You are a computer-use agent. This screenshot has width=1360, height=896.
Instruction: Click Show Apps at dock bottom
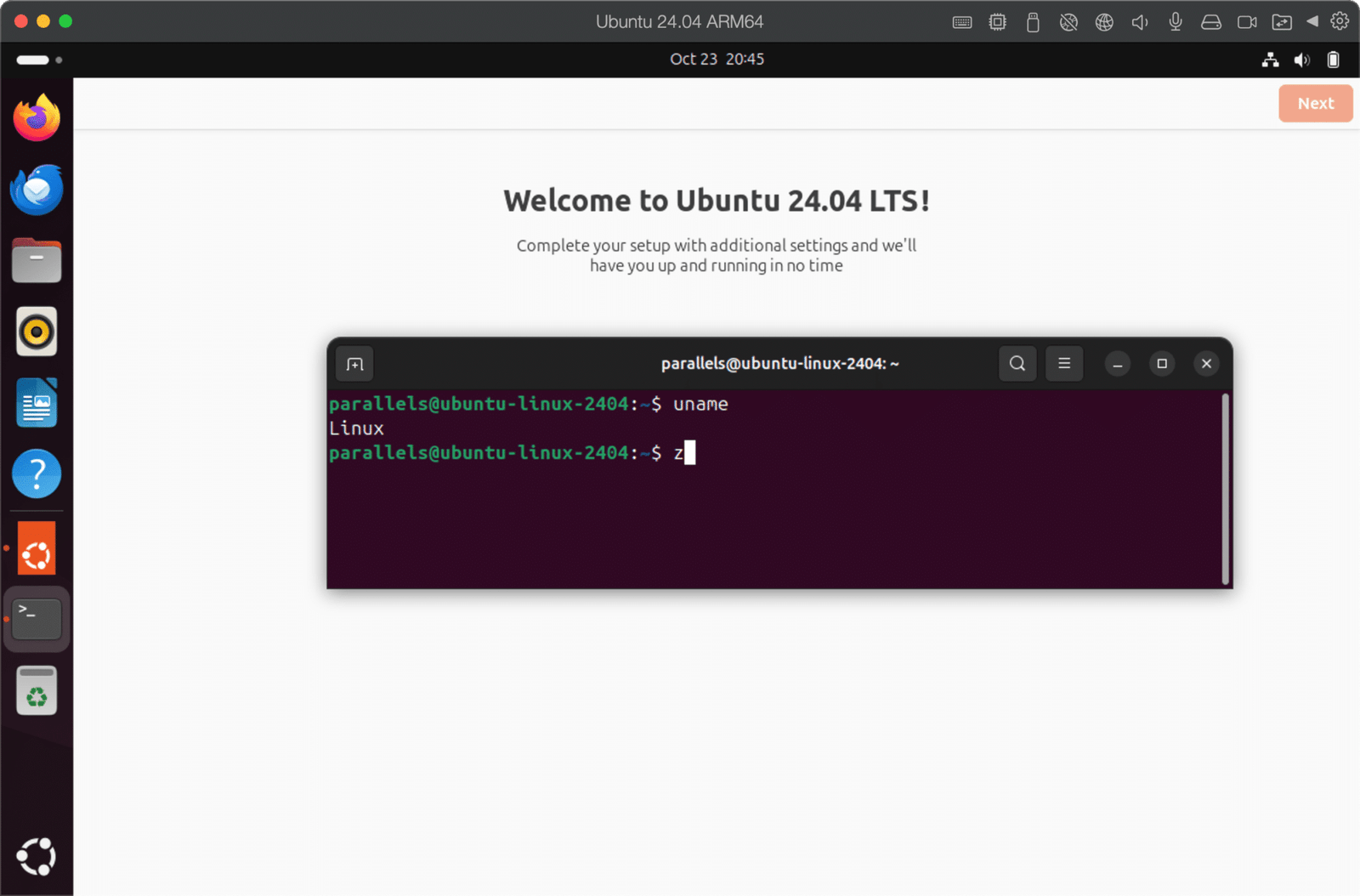coord(37,856)
